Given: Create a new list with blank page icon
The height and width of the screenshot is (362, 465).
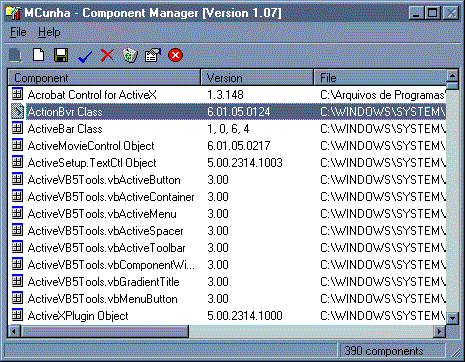Looking at the screenshot, I should click(x=38, y=55).
